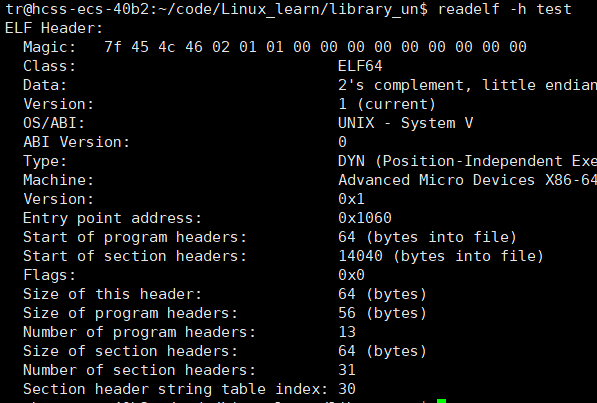Select the string table index value '30'

347,390
